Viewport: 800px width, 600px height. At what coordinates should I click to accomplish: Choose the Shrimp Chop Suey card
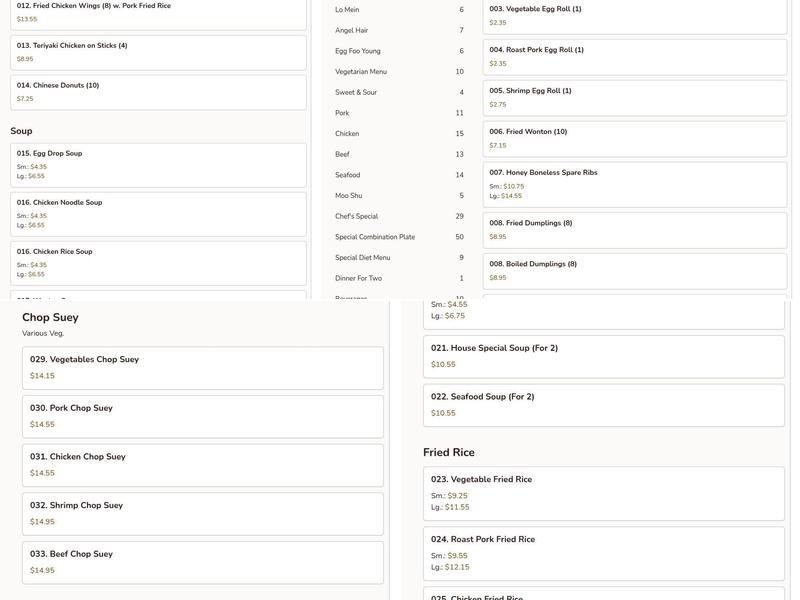[x=202, y=513]
